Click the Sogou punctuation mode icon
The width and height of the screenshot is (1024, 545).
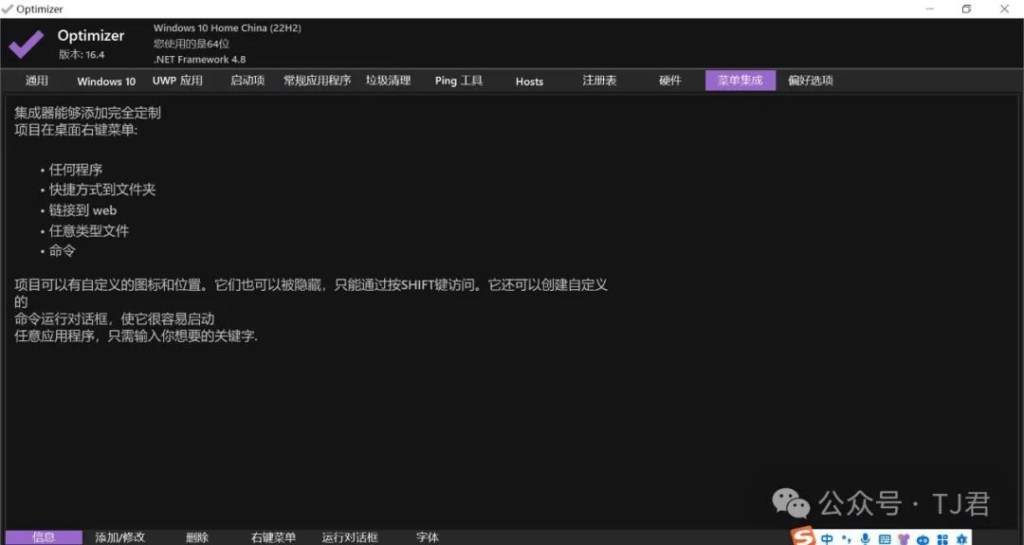846,539
